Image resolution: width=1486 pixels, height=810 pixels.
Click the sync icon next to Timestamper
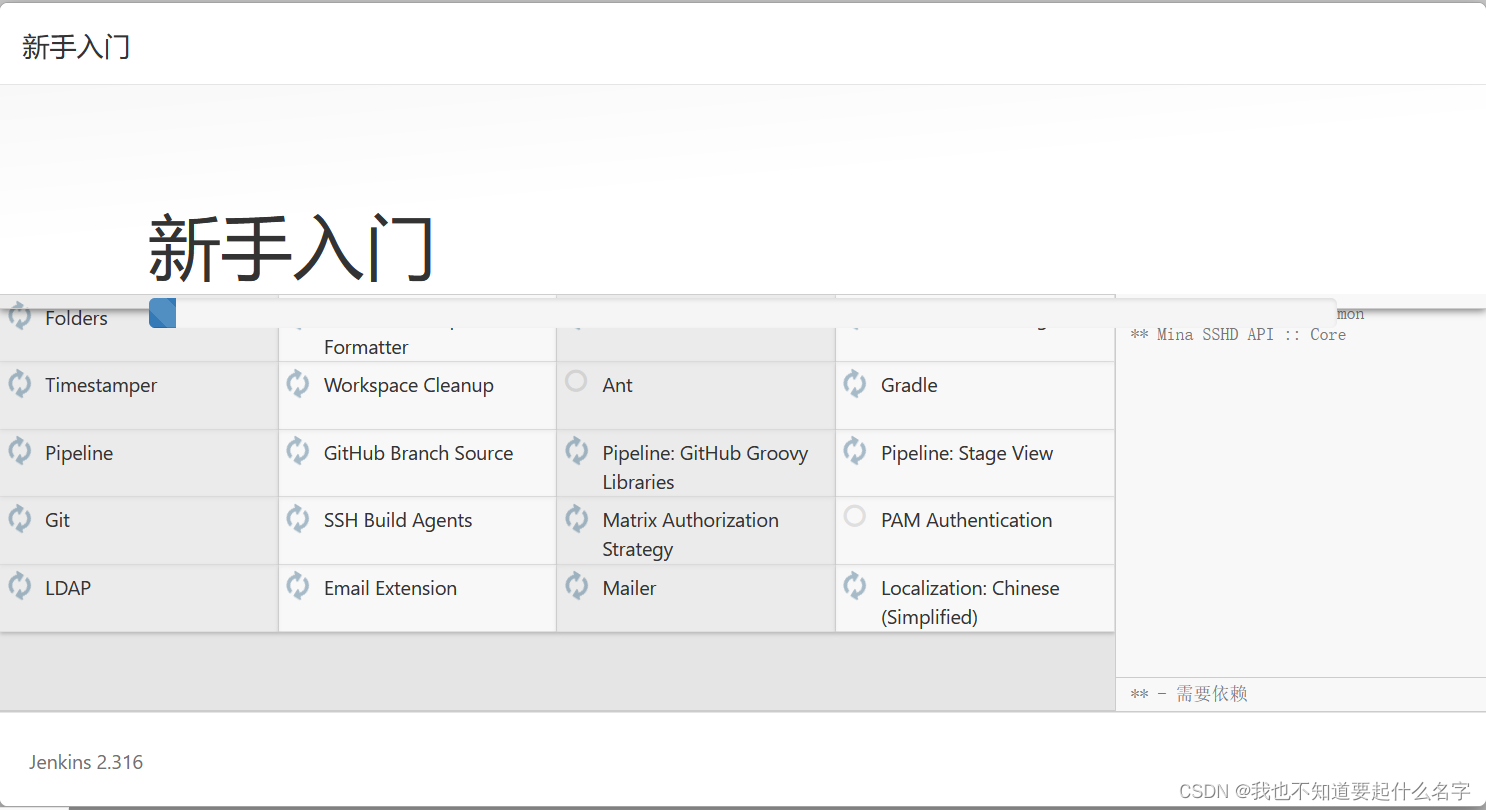coord(20,384)
